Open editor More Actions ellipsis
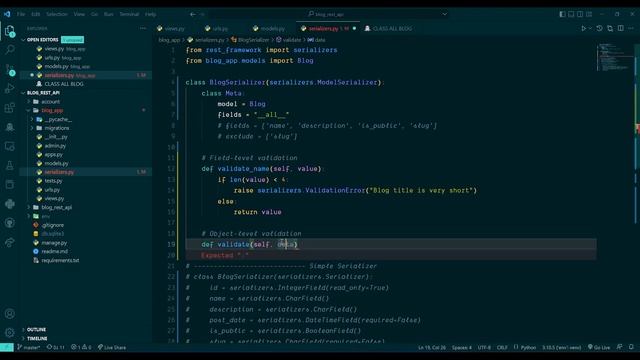Image resolution: width=640 pixels, height=360 pixels. click(x=631, y=29)
